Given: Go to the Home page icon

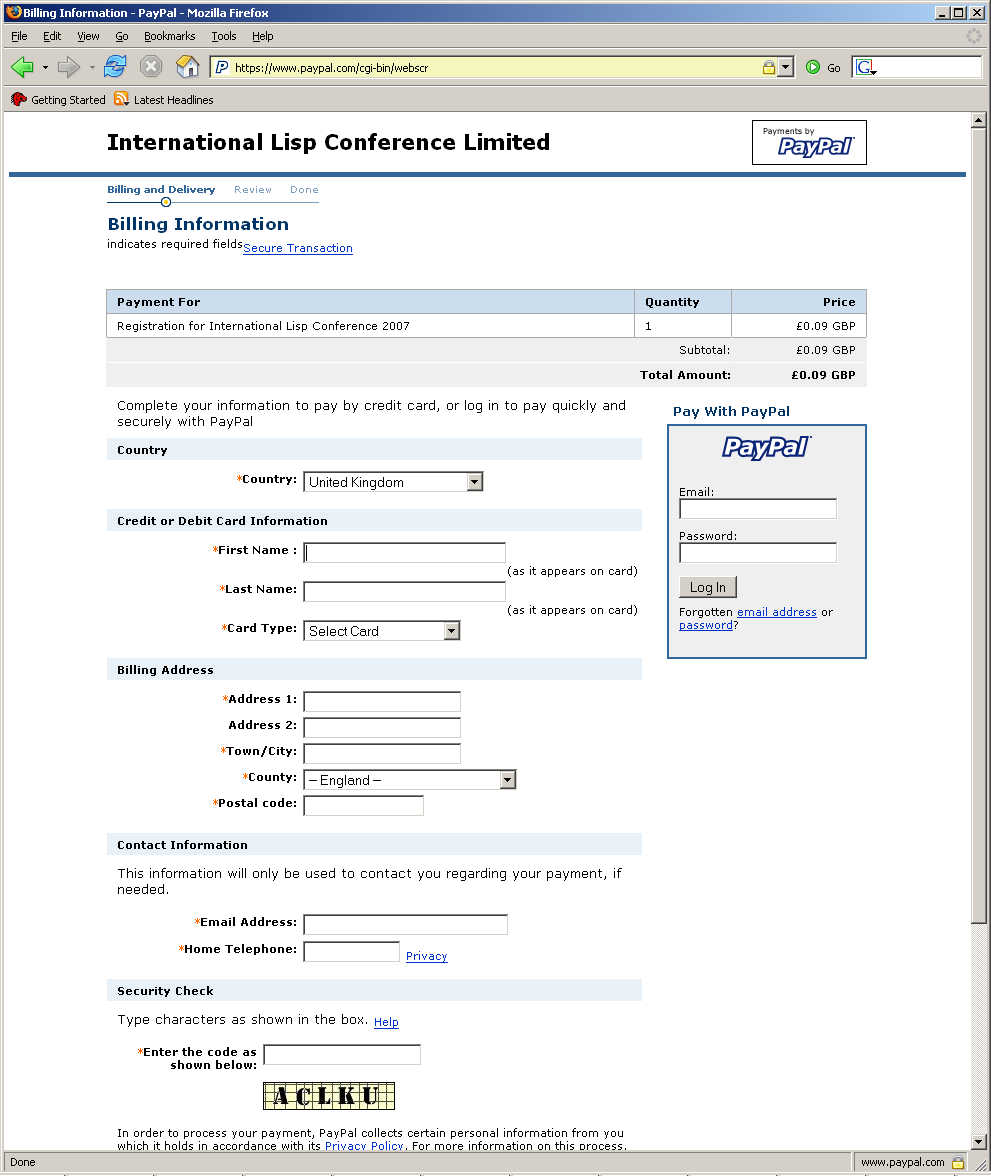Looking at the screenshot, I should pyautogui.click(x=187, y=67).
